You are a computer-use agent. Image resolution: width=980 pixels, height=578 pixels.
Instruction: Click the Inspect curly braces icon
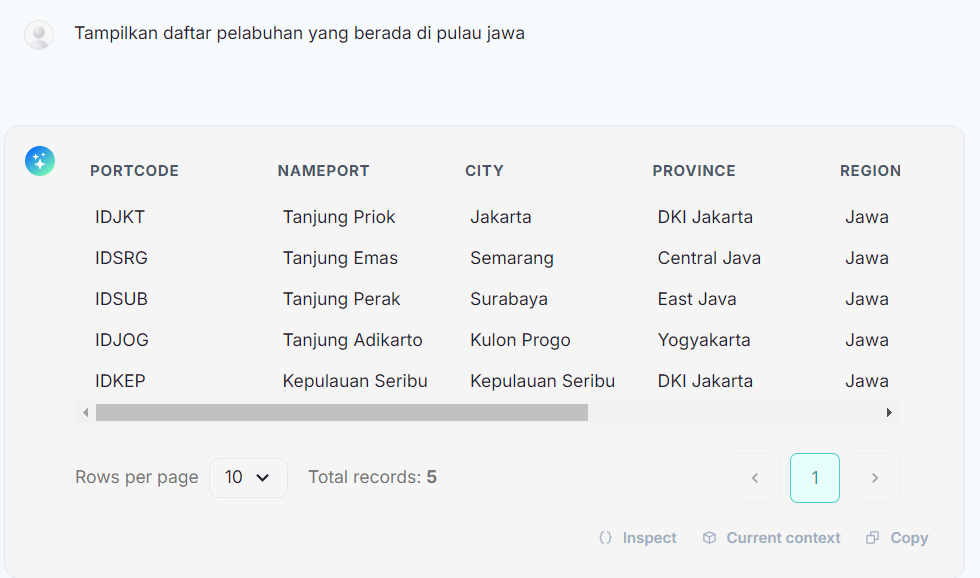[x=605, y=538]
